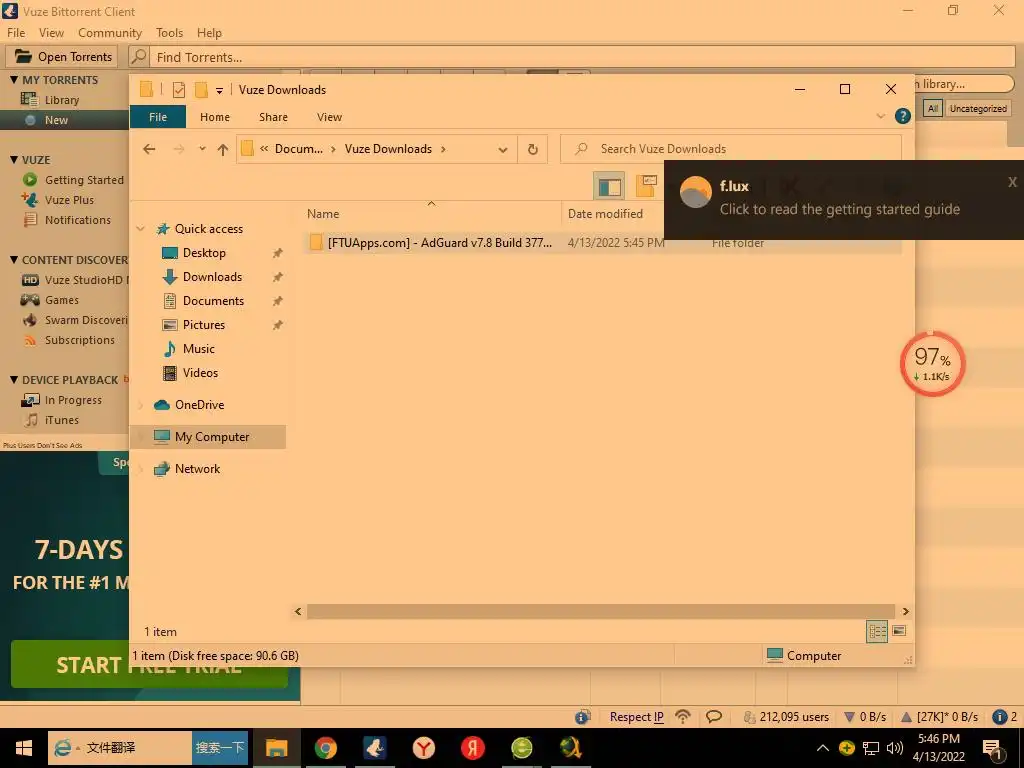Click the Explorer horizontal scrollbar track
The image size is (1024, 768).
(x=601, y=611)
